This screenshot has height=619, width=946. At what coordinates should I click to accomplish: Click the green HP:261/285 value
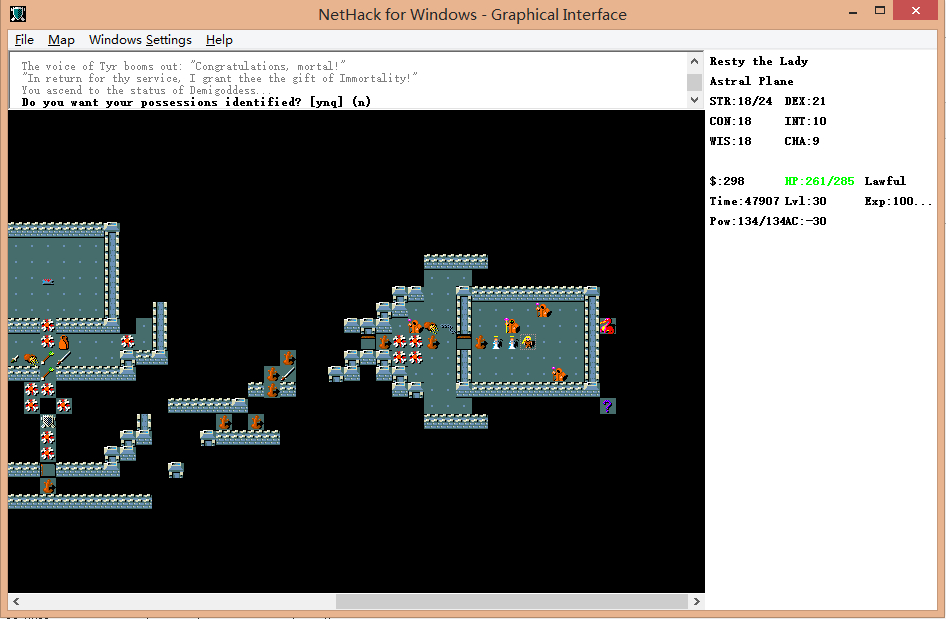[819, 181]
